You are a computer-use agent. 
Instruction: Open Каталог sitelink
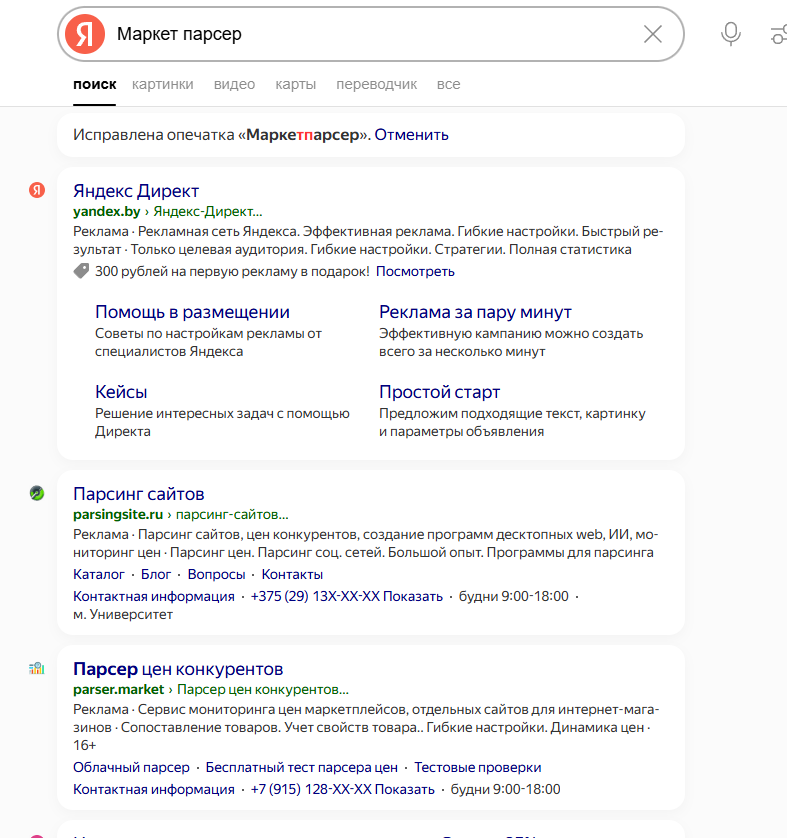pos(99,575)
